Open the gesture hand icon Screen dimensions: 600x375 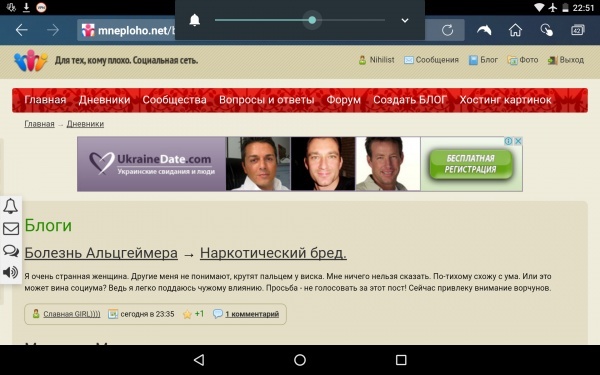546,30
